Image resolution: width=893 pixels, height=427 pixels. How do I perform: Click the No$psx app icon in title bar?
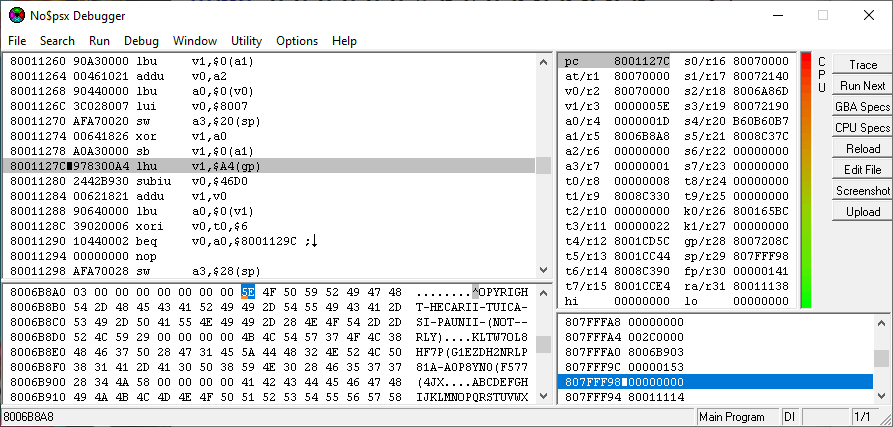(17, 15)
